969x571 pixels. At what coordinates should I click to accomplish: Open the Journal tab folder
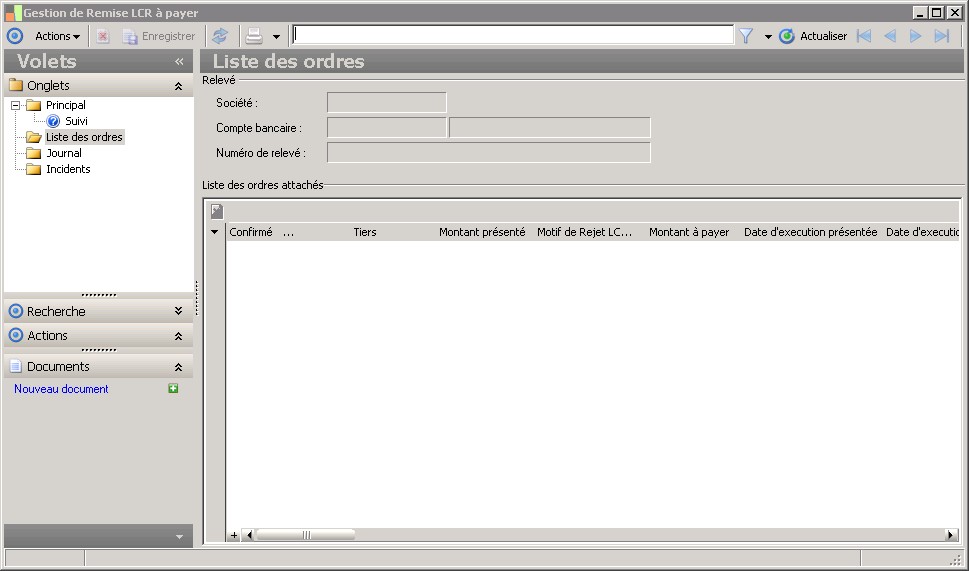point(64,153)
